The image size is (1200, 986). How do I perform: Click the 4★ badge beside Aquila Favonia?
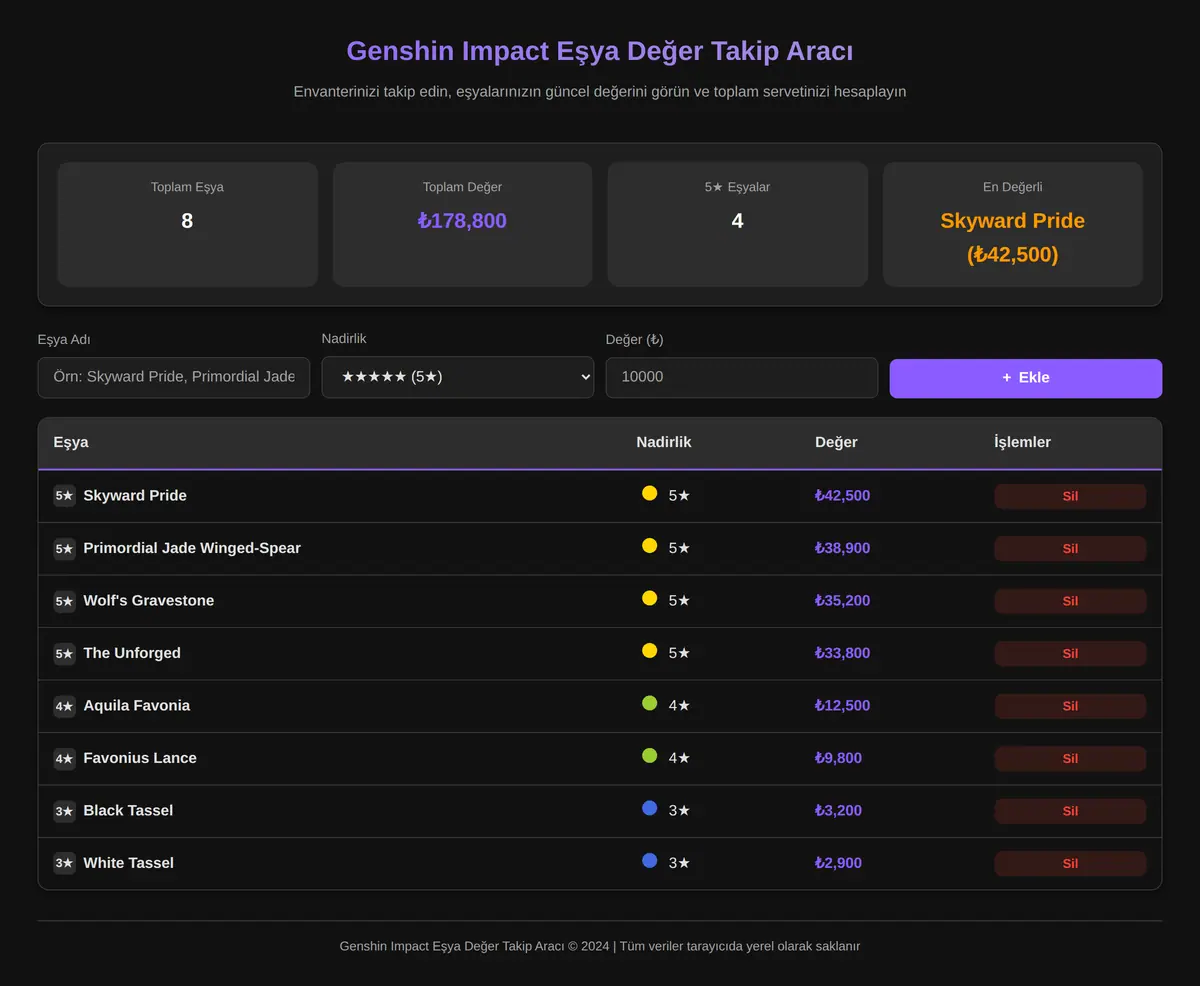tap(64, 706)
